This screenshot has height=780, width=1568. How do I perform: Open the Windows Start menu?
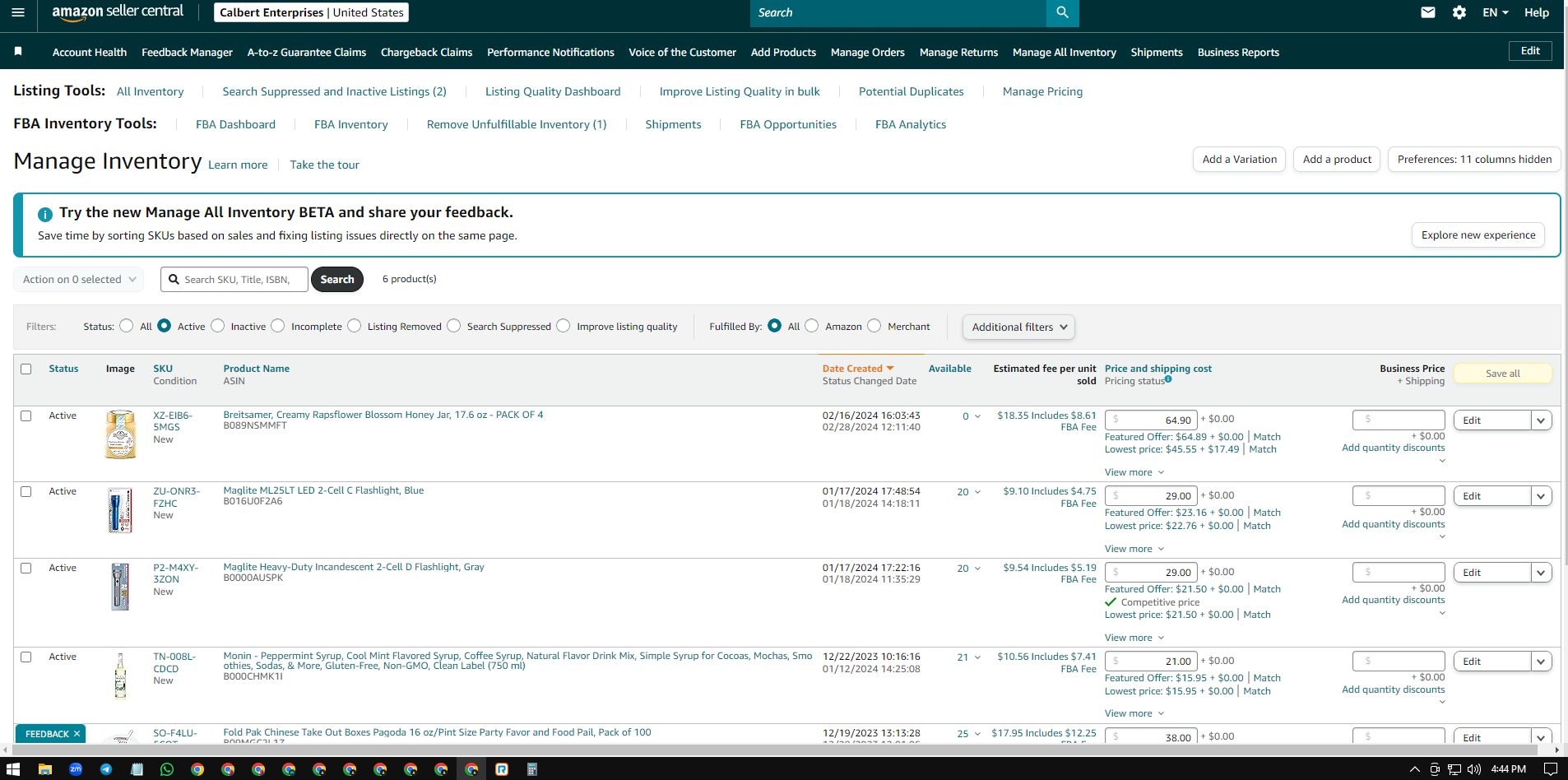[x=13, y=769]
